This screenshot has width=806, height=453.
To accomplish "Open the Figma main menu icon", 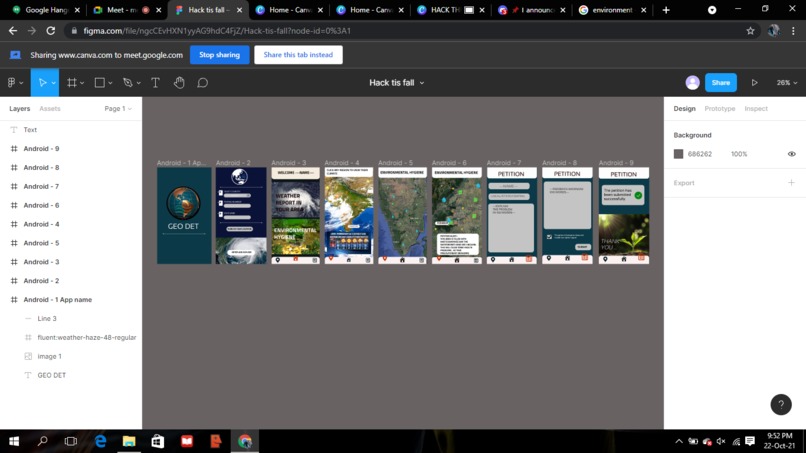I will click(x=12, y=82).
